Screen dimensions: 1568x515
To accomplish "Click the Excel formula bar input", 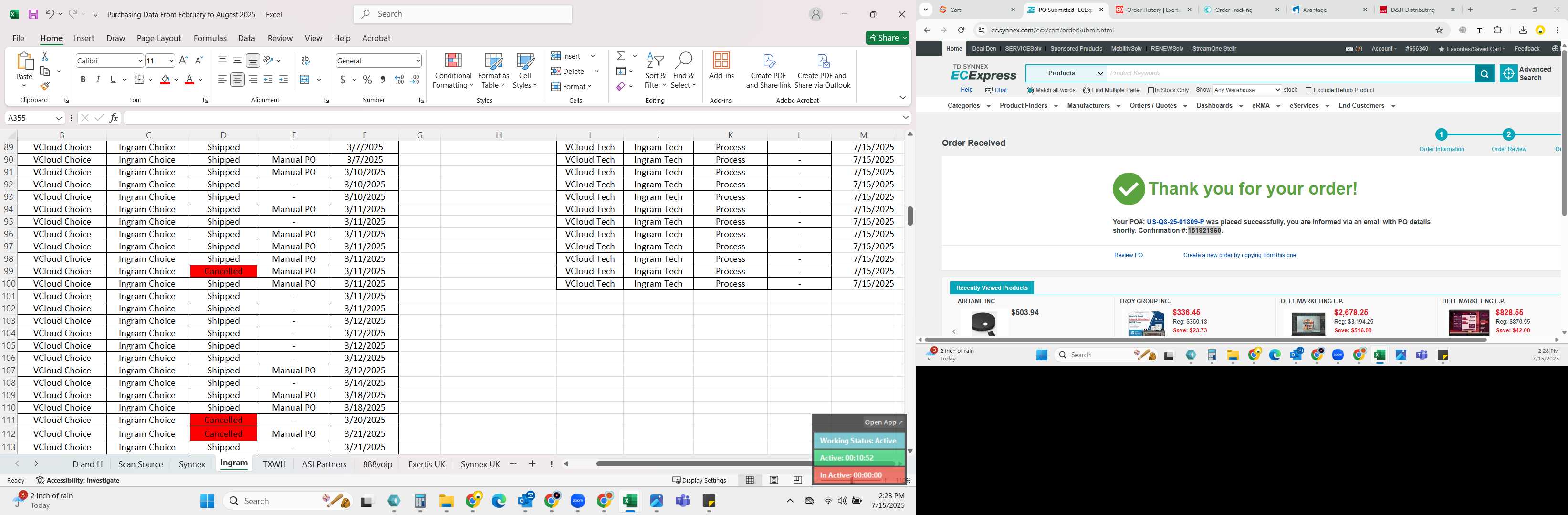I will (x=512, y=118).
